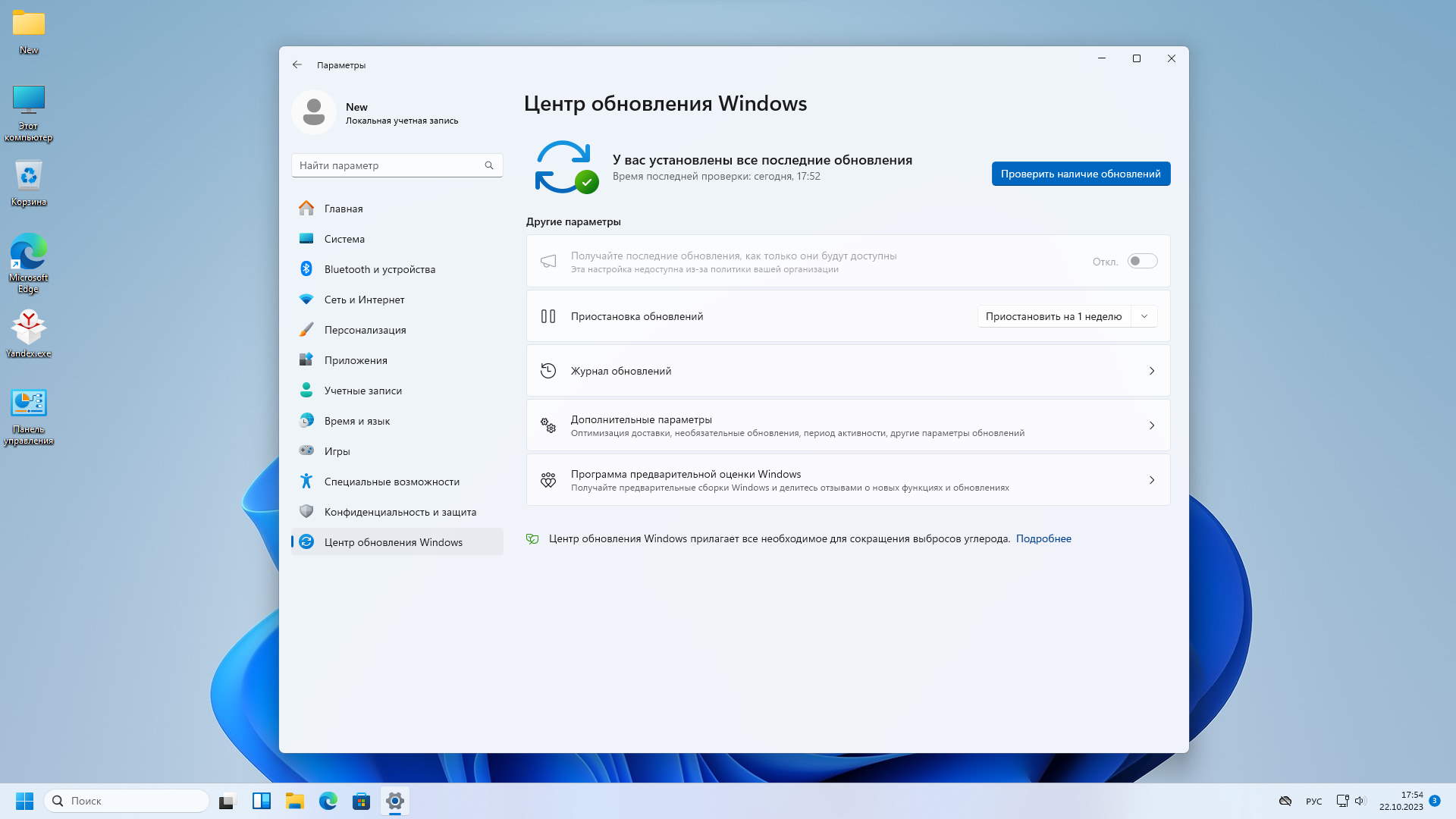Viewport: 1456px width, 819px height.
Task: Click the back arrow in Settings header
Action: pyautogui.click(x=297, y=65)
